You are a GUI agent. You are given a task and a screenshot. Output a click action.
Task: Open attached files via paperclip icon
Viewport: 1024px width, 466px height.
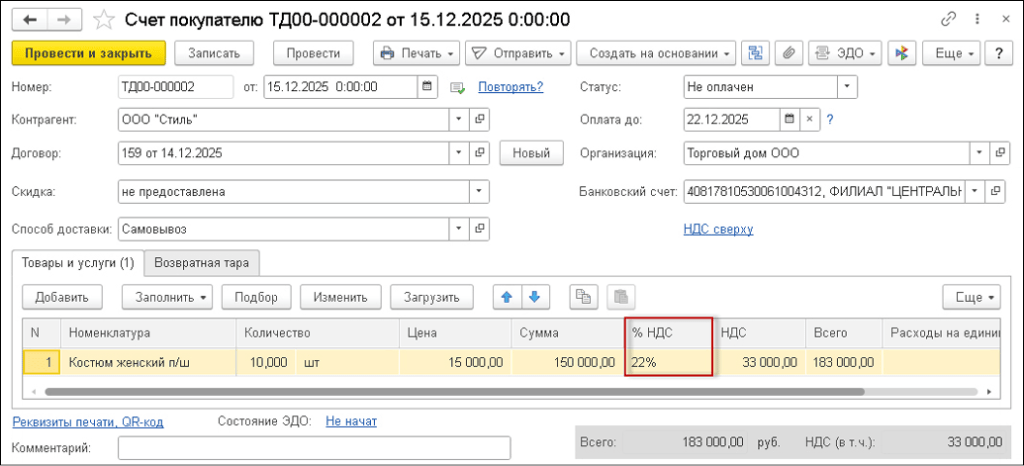(x=788, y=53)
